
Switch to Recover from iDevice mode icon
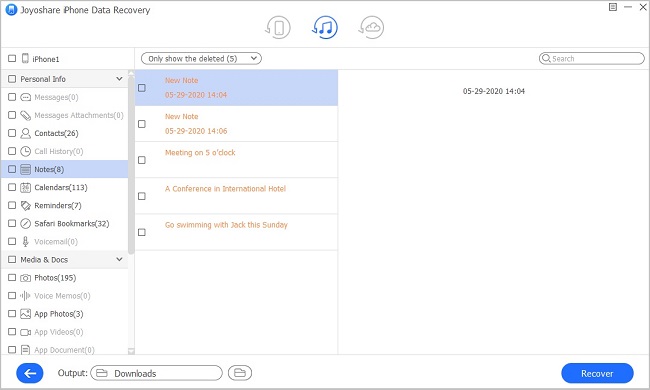coord(278,27)
